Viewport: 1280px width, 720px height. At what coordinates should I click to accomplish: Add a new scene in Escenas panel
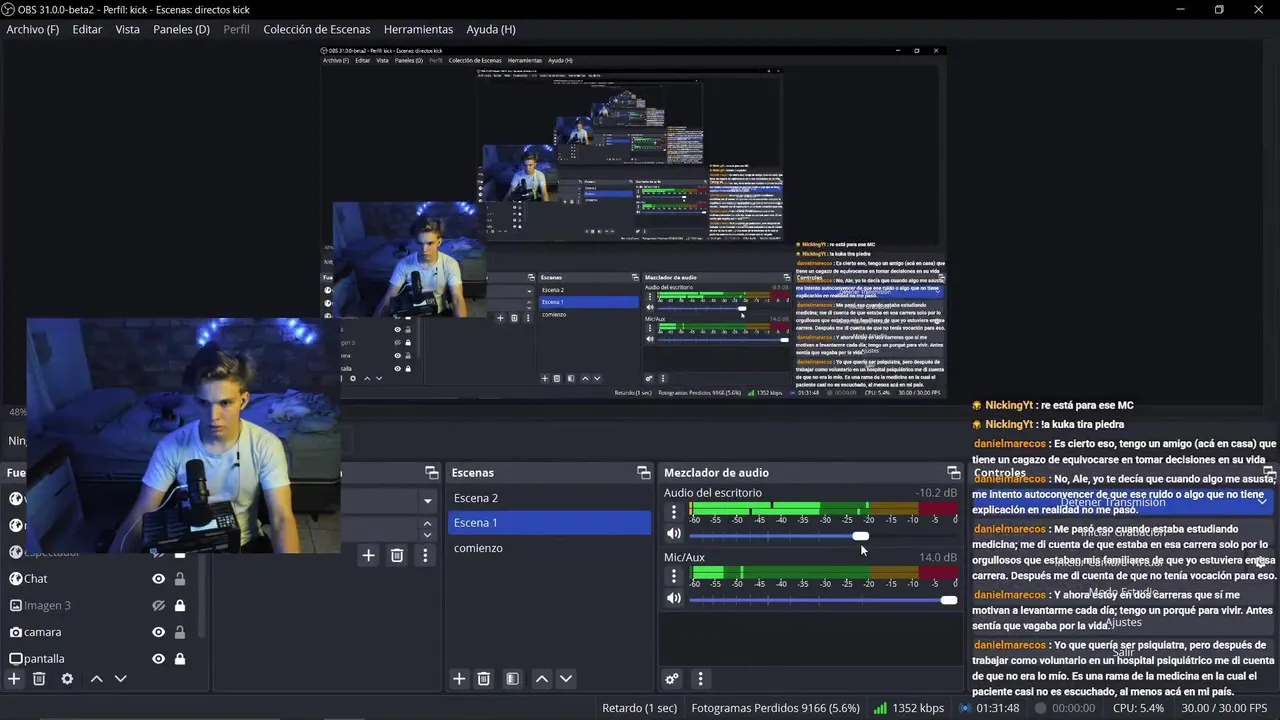[x=459, y=679]
